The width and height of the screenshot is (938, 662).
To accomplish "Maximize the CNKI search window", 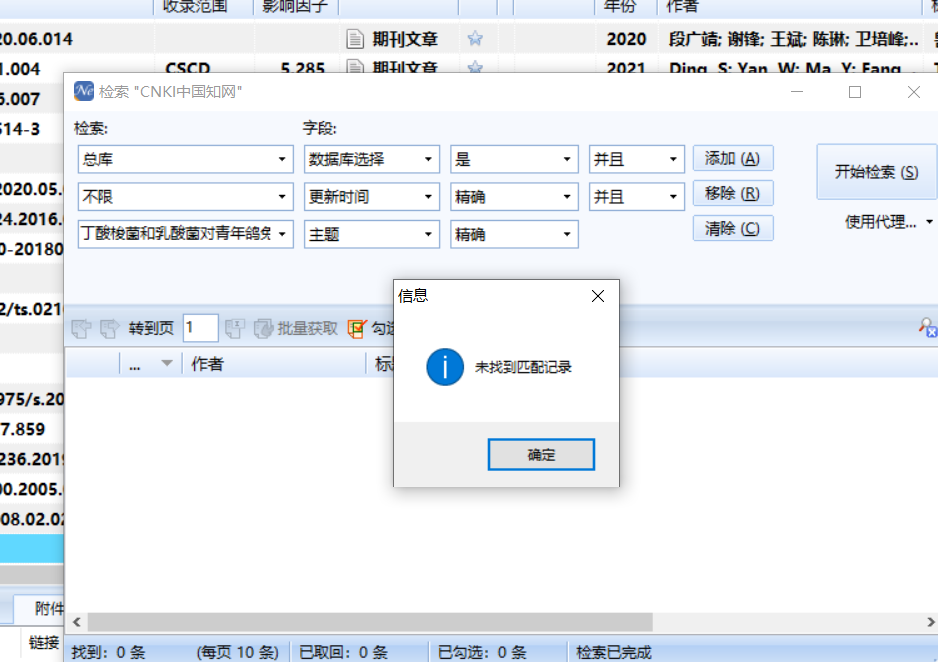I will coord(855,92).
